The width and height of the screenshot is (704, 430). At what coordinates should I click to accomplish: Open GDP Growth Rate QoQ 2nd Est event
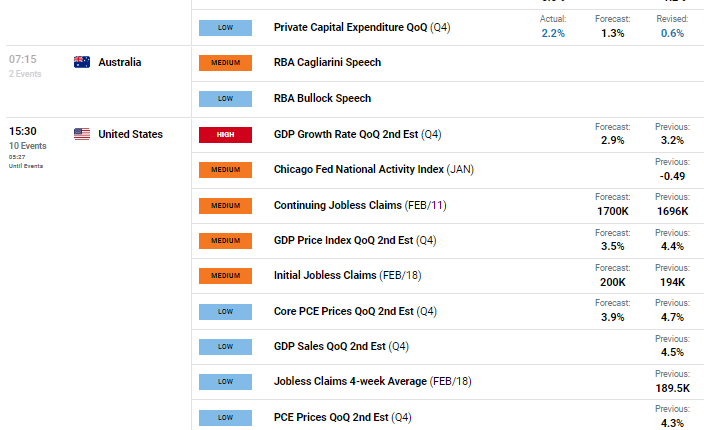tap(345, 134)
